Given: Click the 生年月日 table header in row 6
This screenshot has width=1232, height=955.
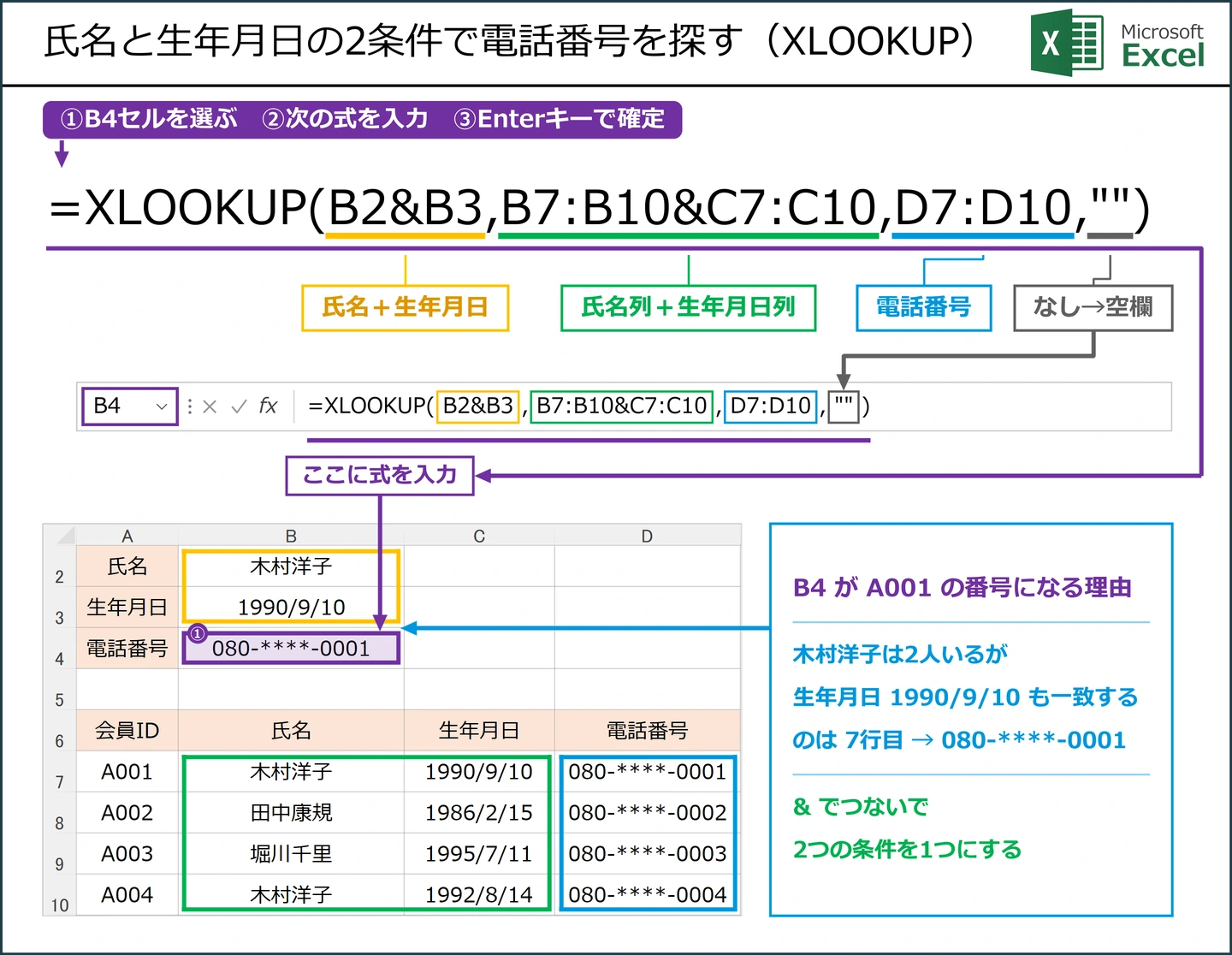Looking at the screenshot, I should (479, 731).
